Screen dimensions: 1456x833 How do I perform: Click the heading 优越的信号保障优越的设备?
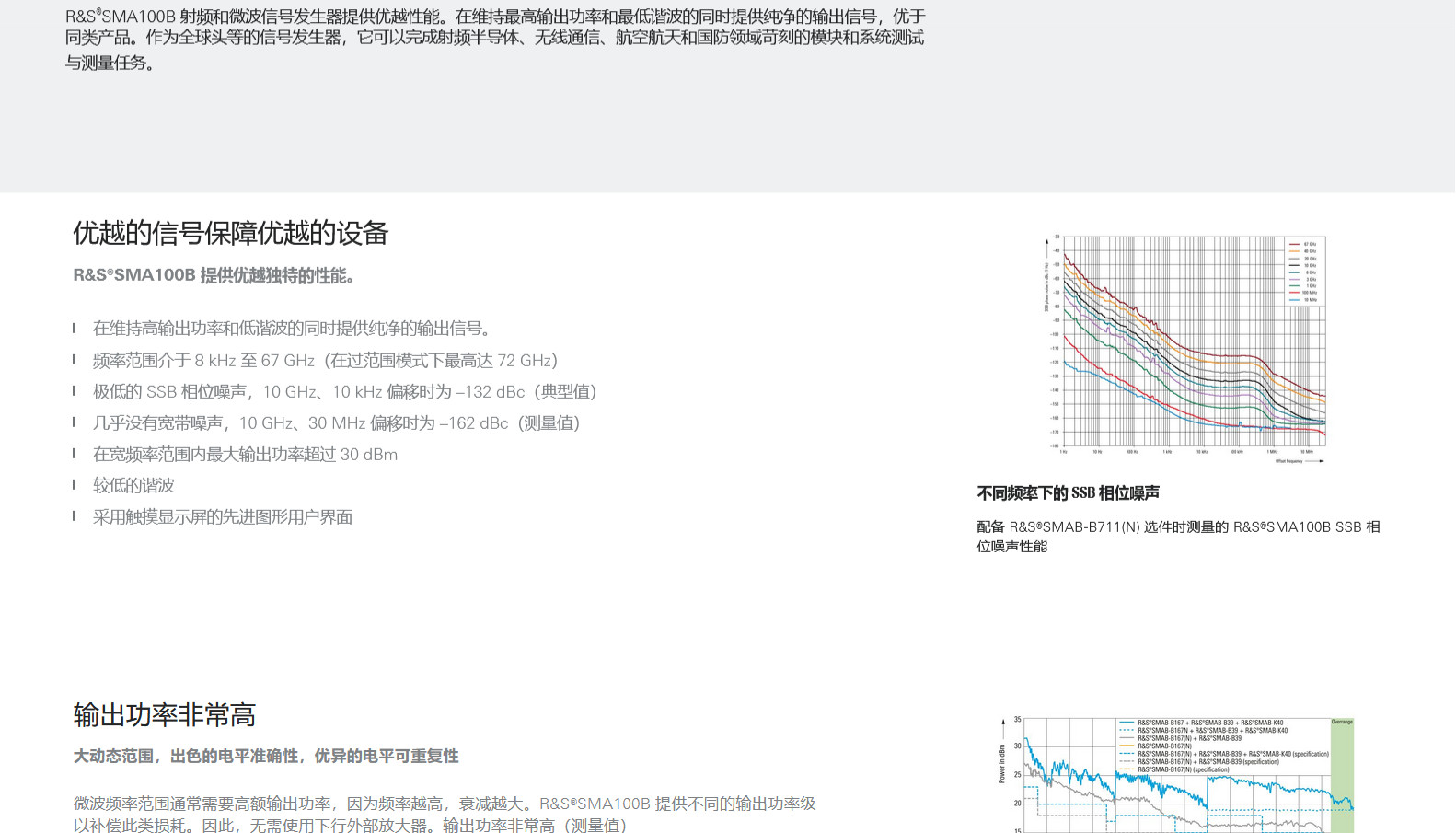click(x=230, y=234)
